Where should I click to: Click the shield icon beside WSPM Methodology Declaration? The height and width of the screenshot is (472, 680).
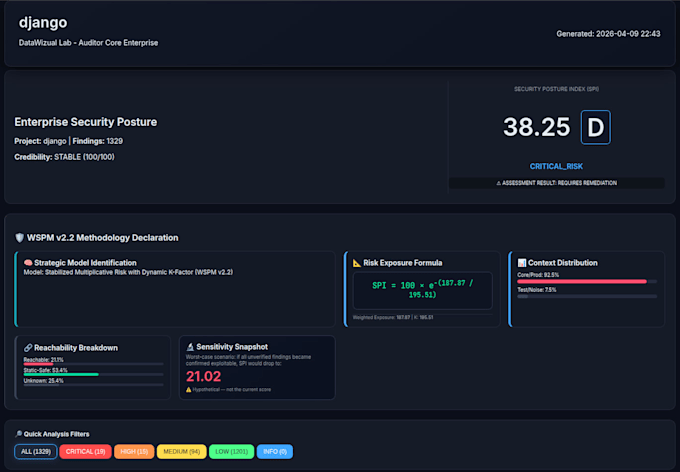click(x=19, y=238)
